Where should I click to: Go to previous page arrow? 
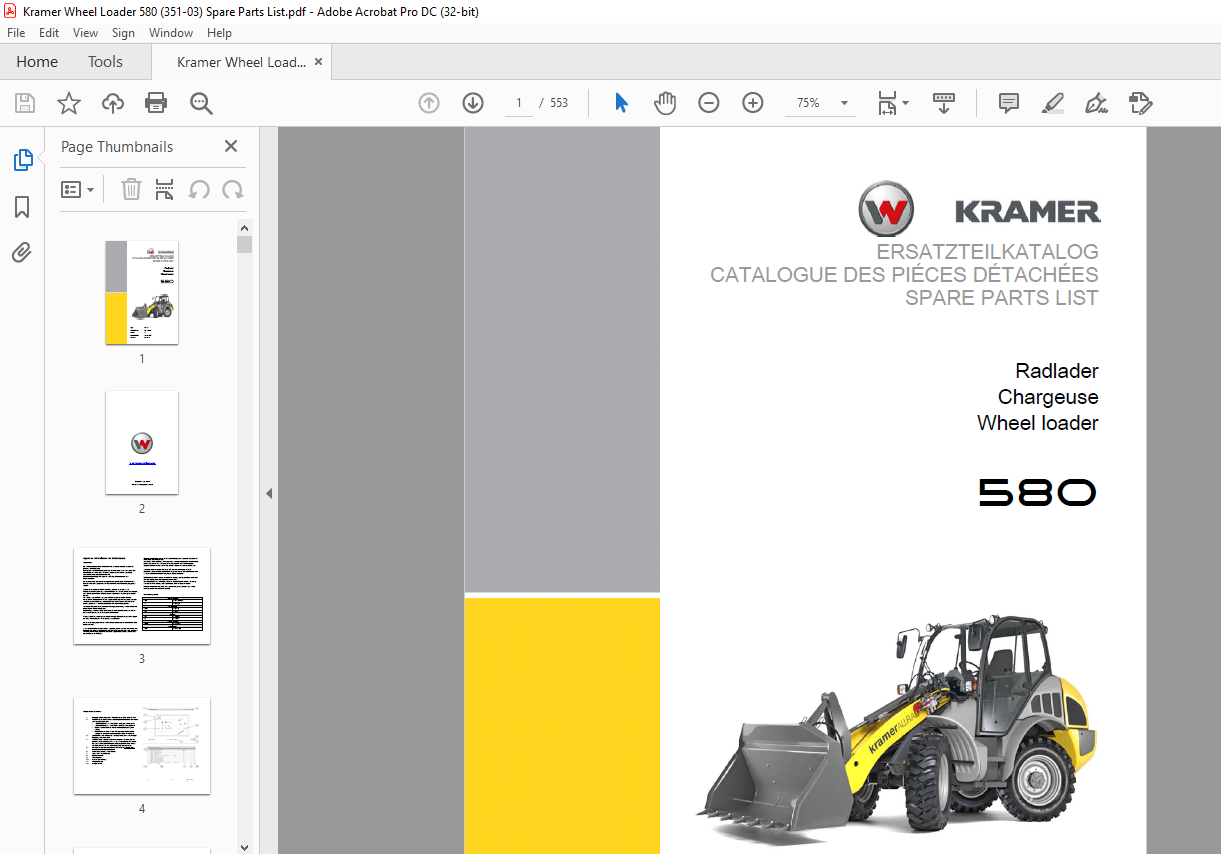(x=429, y=103)
